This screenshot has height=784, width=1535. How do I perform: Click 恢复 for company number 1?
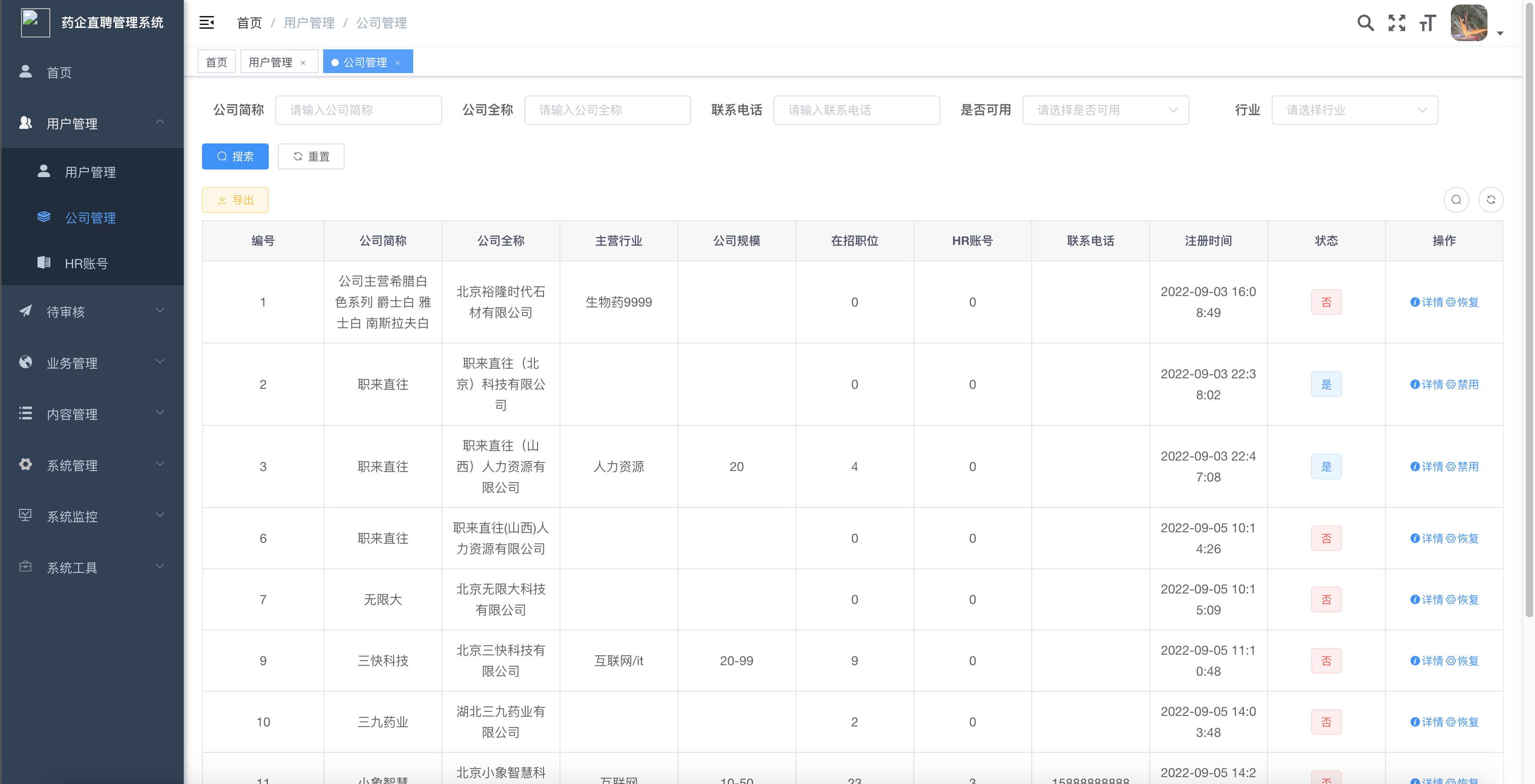click(1462, 302)
